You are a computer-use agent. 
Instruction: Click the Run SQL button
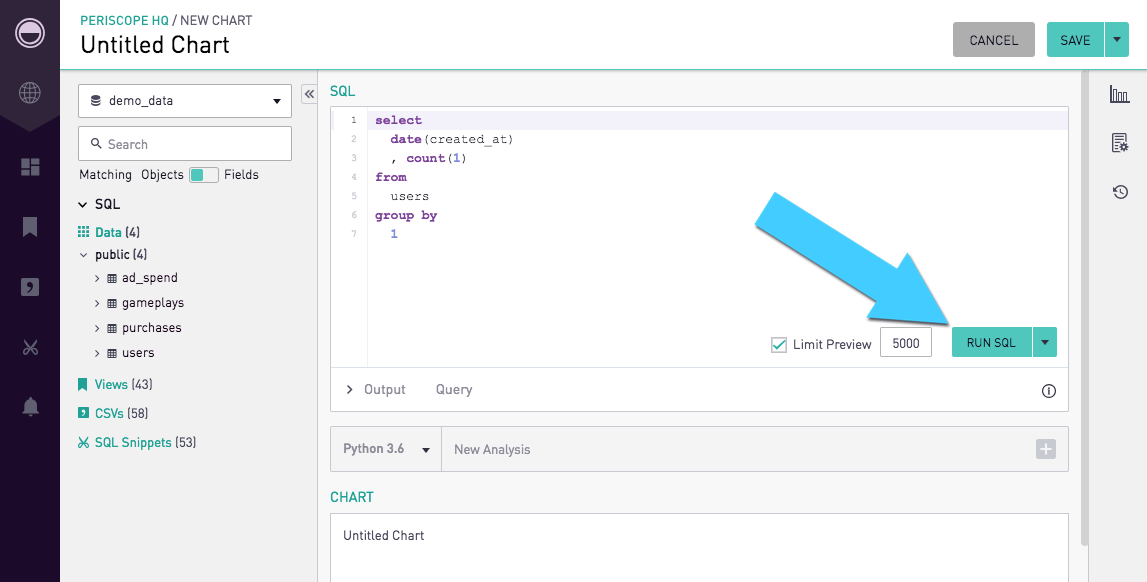[991, 342]
